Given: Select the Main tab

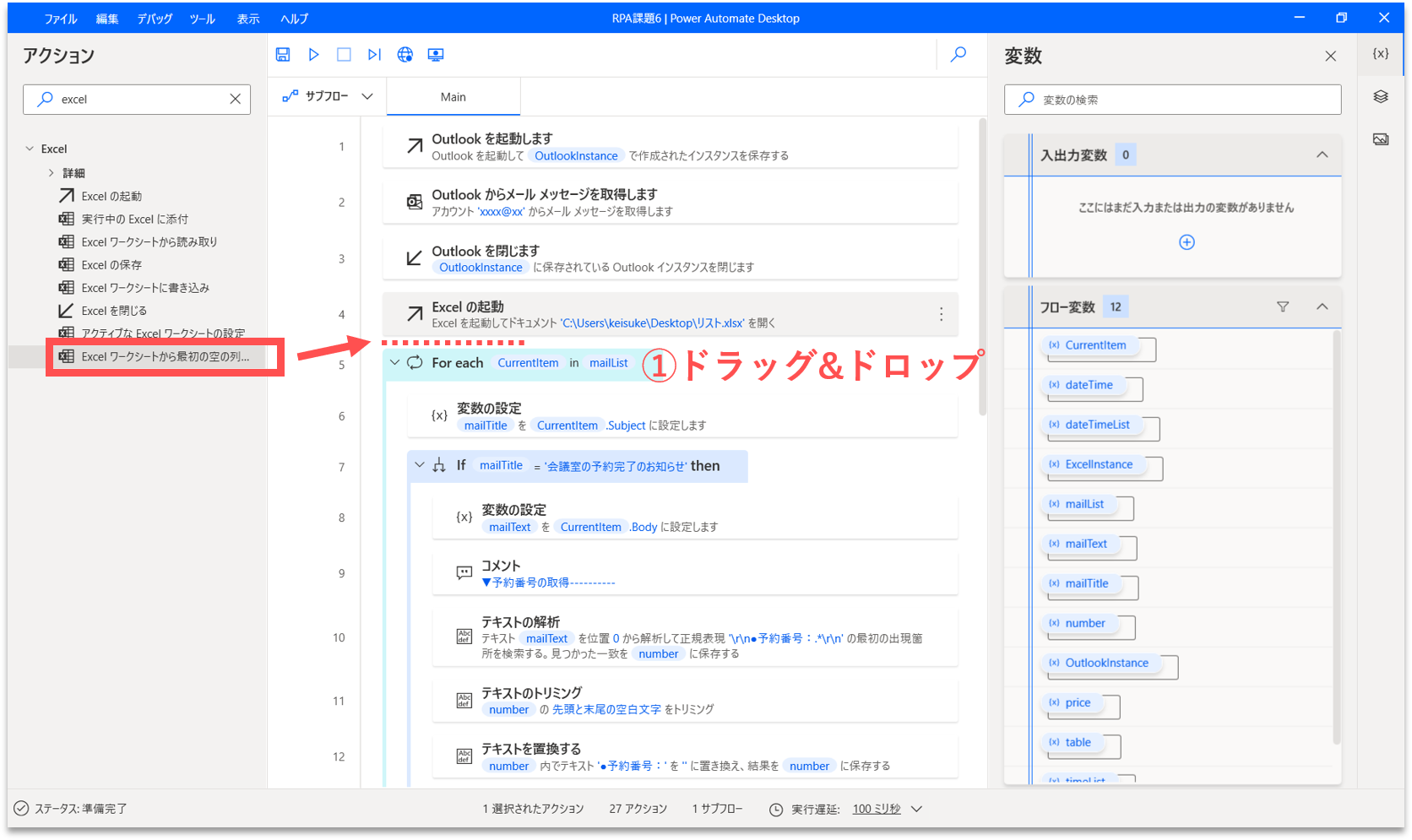Looking at the screenshot, I should pos(453,97).
